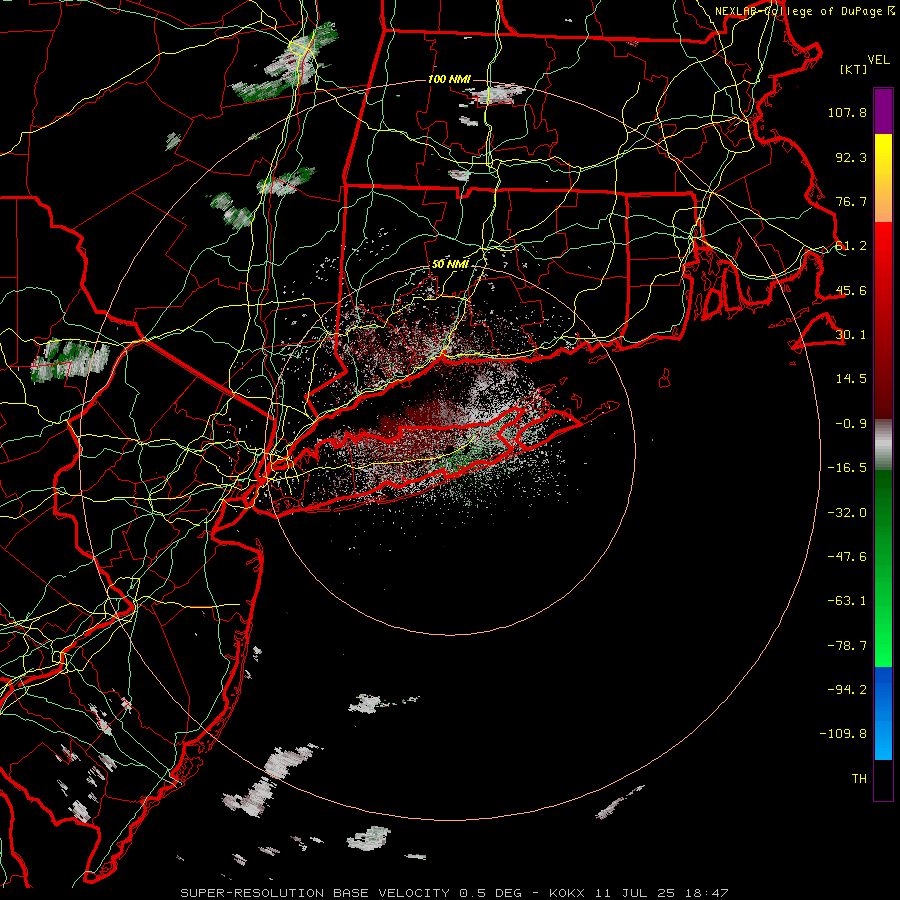Click the 92.3 velocity scale label
Screen dimensions: 900x900
coord(851,157)
